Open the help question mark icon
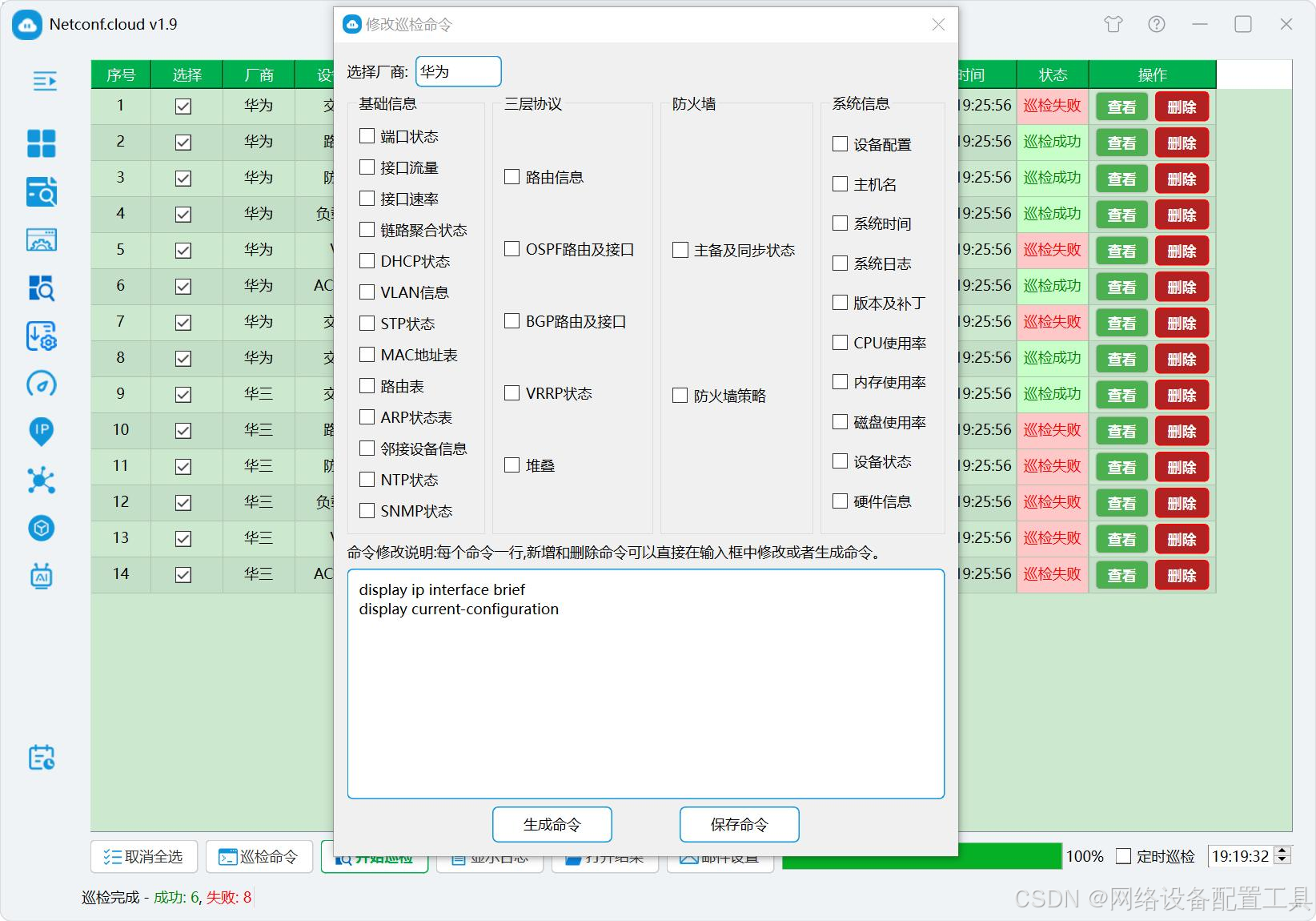Screen dimensions: 1316x921 point(1157,24)
